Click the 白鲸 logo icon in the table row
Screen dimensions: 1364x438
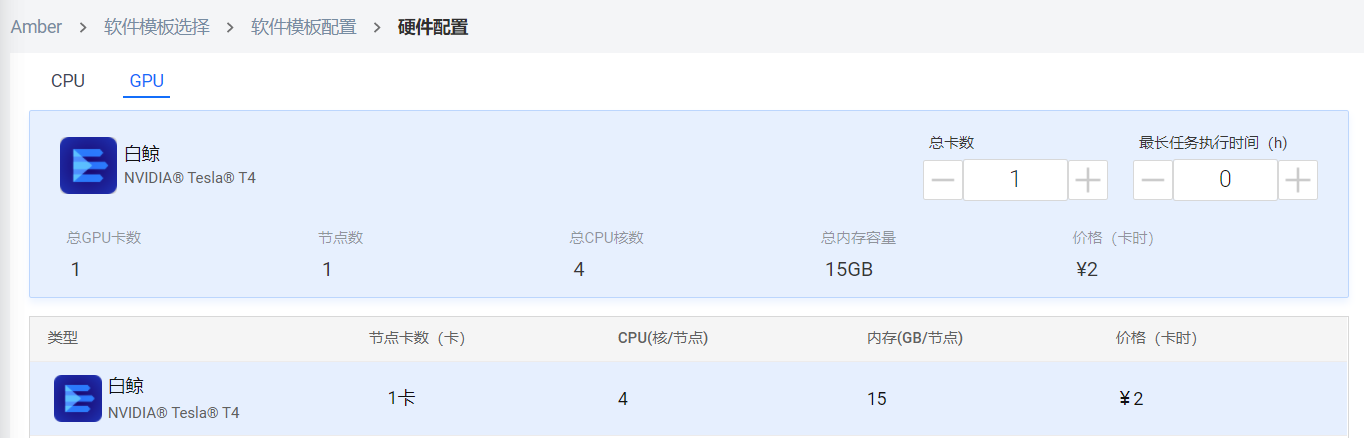click(78, 398)
